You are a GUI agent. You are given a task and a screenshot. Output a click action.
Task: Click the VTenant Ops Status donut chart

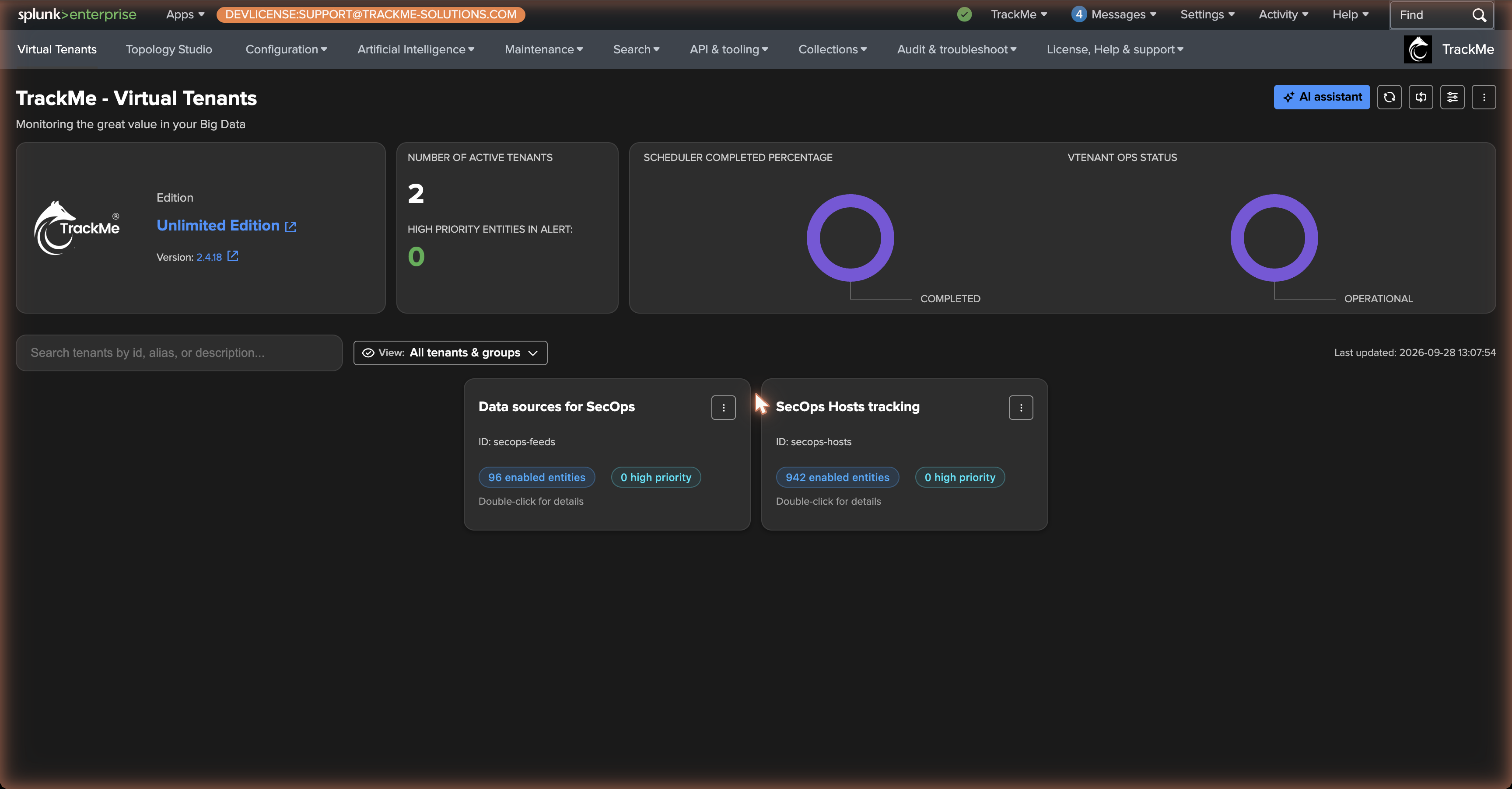[1274, 238]
